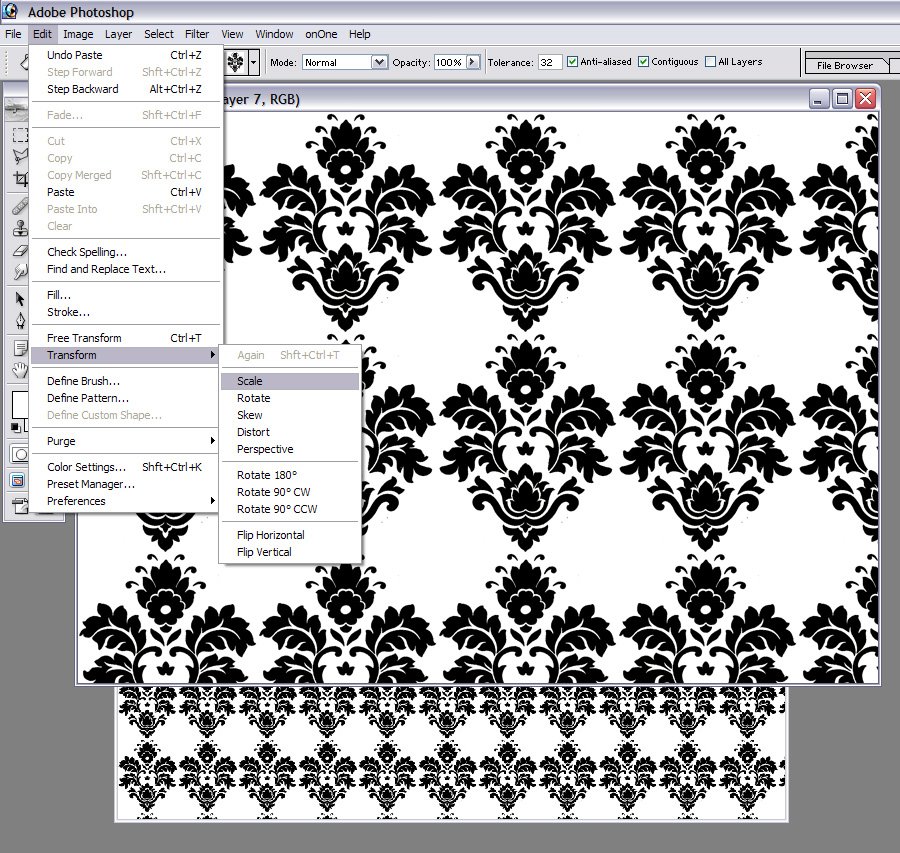Open the Filter menu
The width and height of the screenshot is (900, 853).
coord(197,34)
